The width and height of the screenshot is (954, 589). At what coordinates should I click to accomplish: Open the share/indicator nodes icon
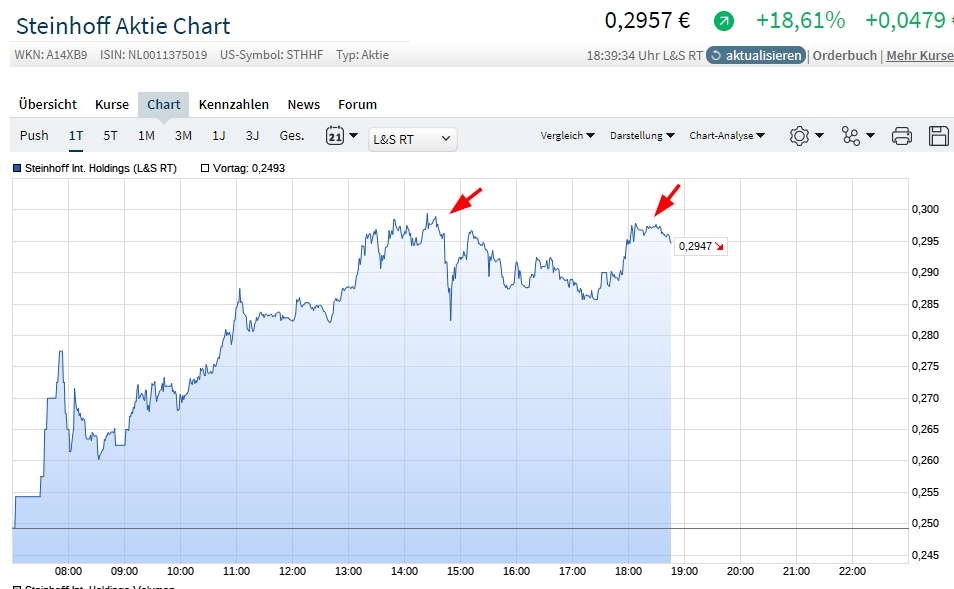[x=851, y=136]
